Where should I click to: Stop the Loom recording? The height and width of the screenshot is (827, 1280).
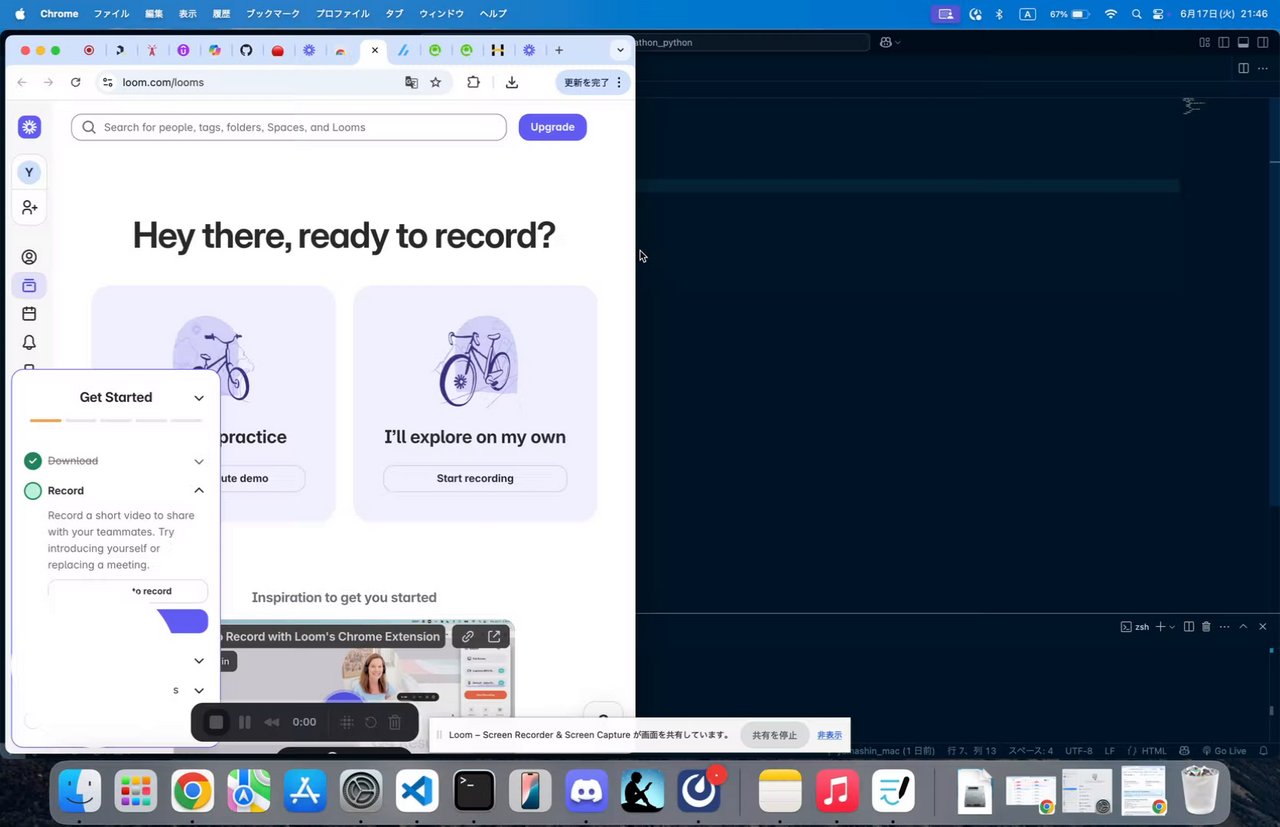click(x=216, y=722)
